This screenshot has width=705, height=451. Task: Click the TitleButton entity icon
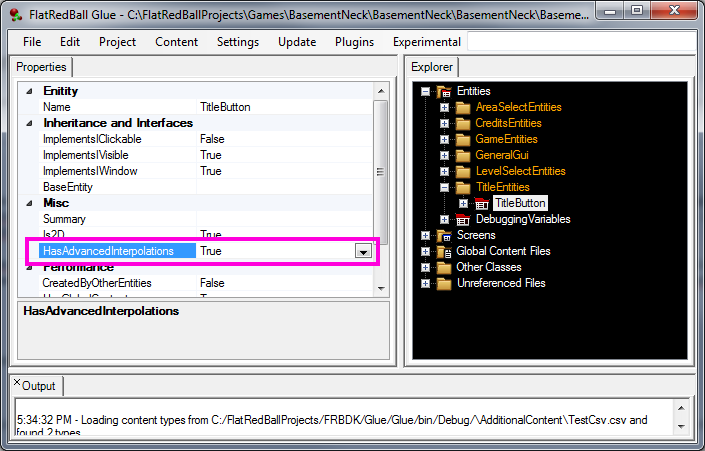(x=482, y=204)
